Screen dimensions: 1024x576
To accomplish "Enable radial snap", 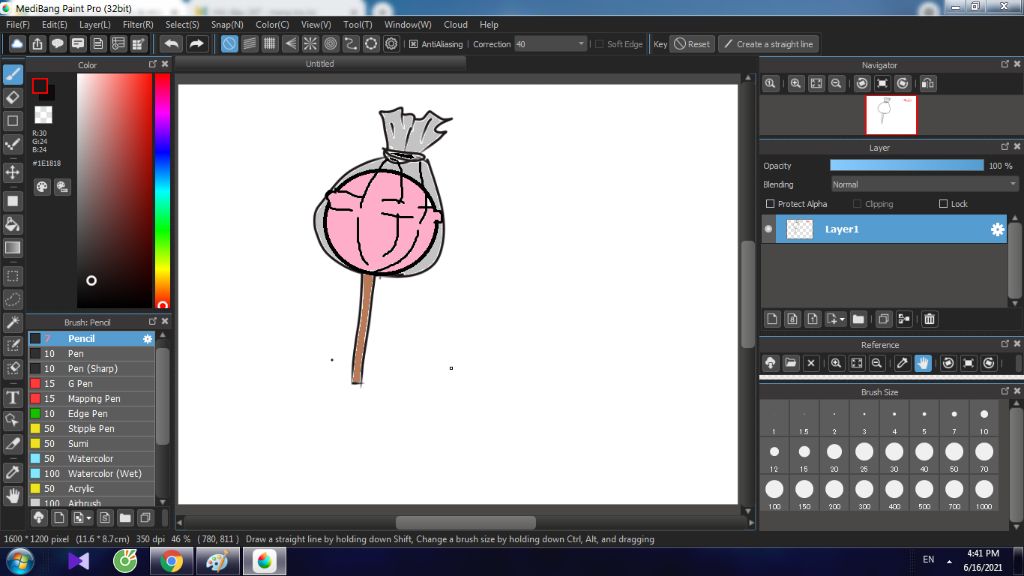I will coord(310,44).
